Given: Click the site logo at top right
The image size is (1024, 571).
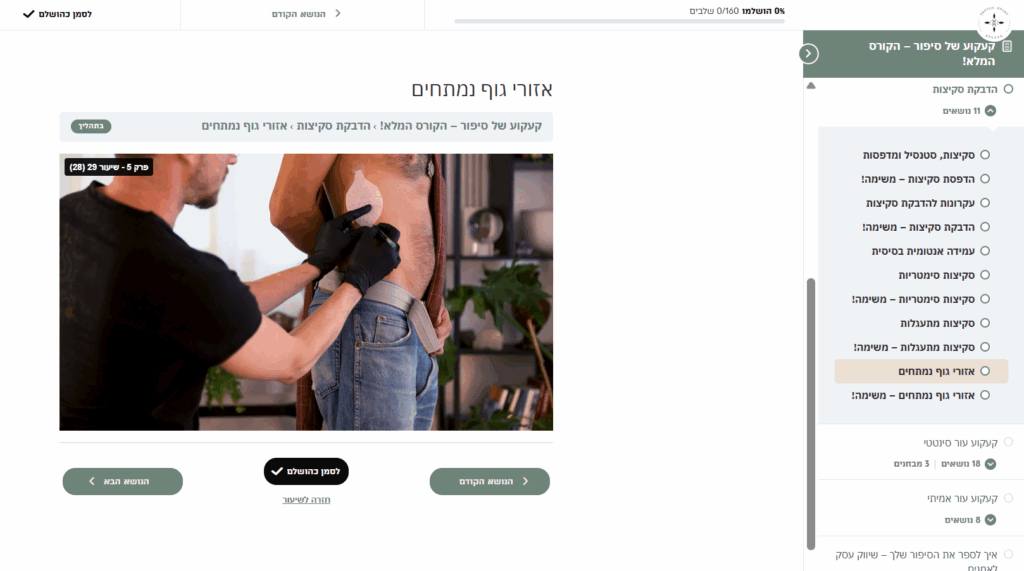Looking at the screenshot, I should (x=994, y=22).
